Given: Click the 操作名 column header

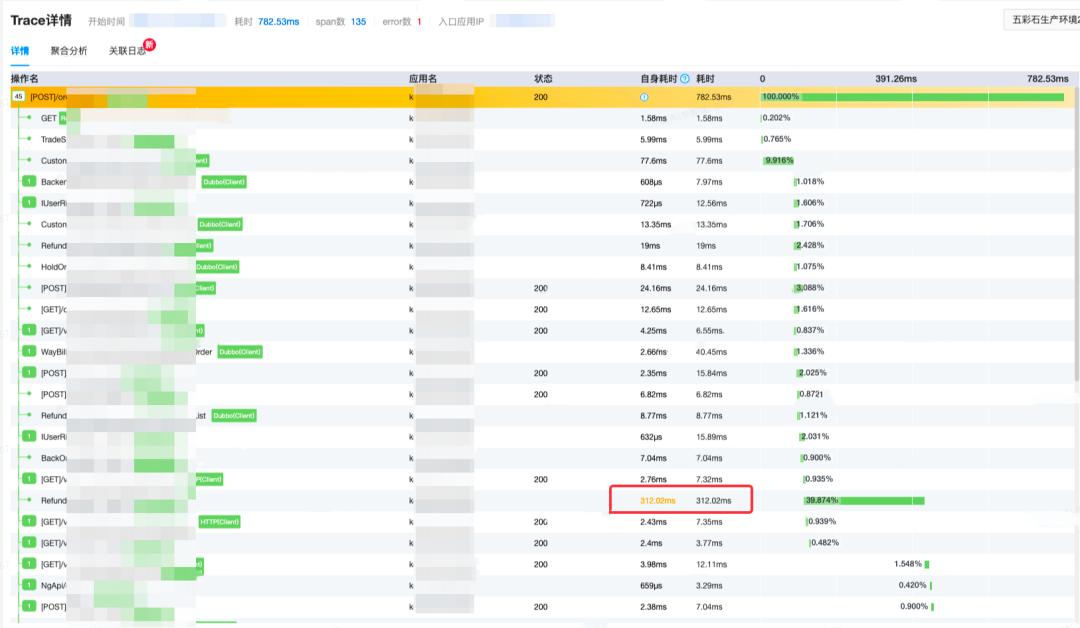Looking at the screenshot, I should click(25, 78).
